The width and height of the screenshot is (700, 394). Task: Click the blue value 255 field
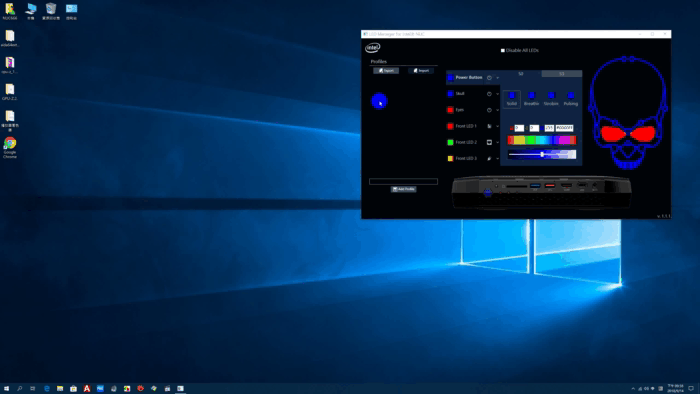[x=549, y=128]
